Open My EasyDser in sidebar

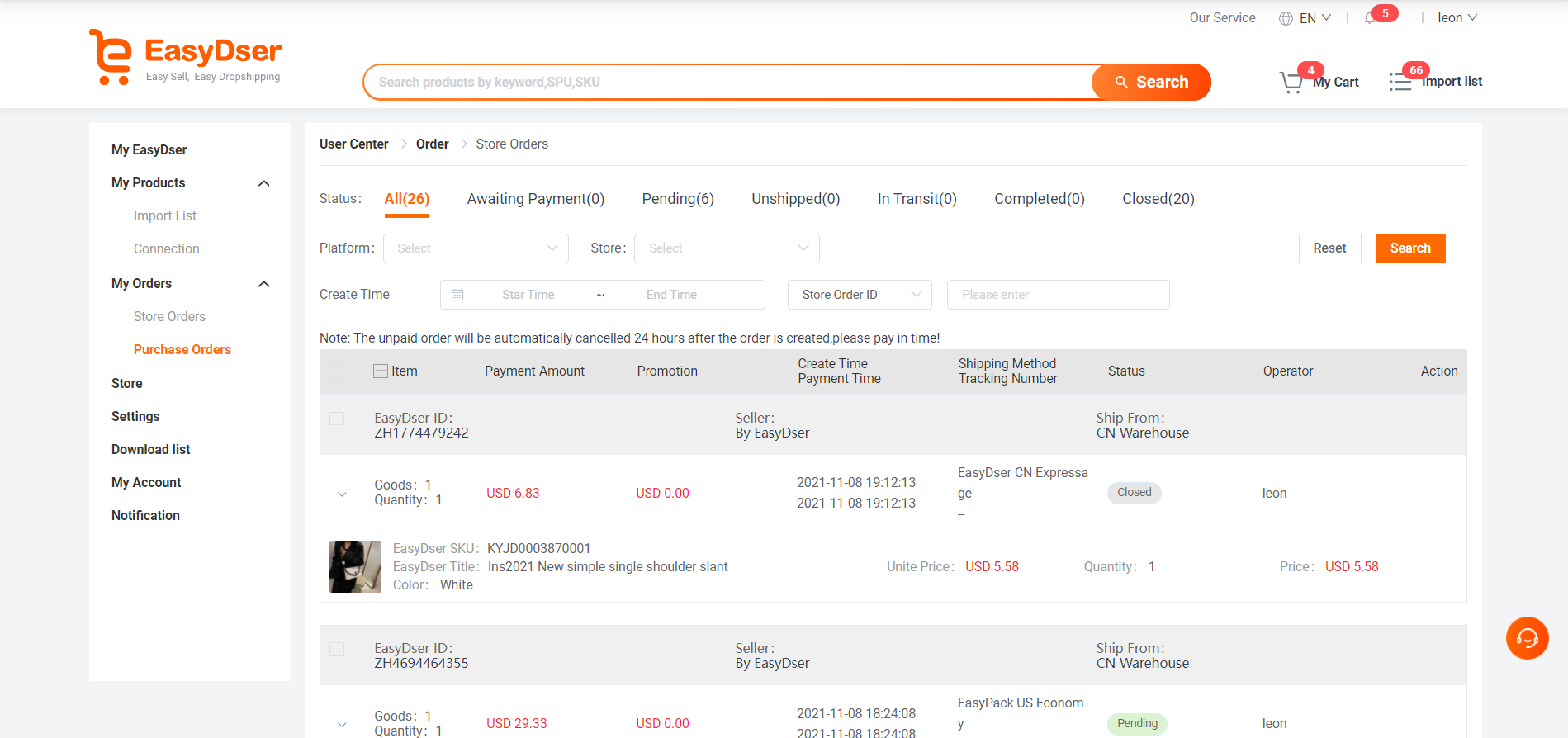[149, 150]
